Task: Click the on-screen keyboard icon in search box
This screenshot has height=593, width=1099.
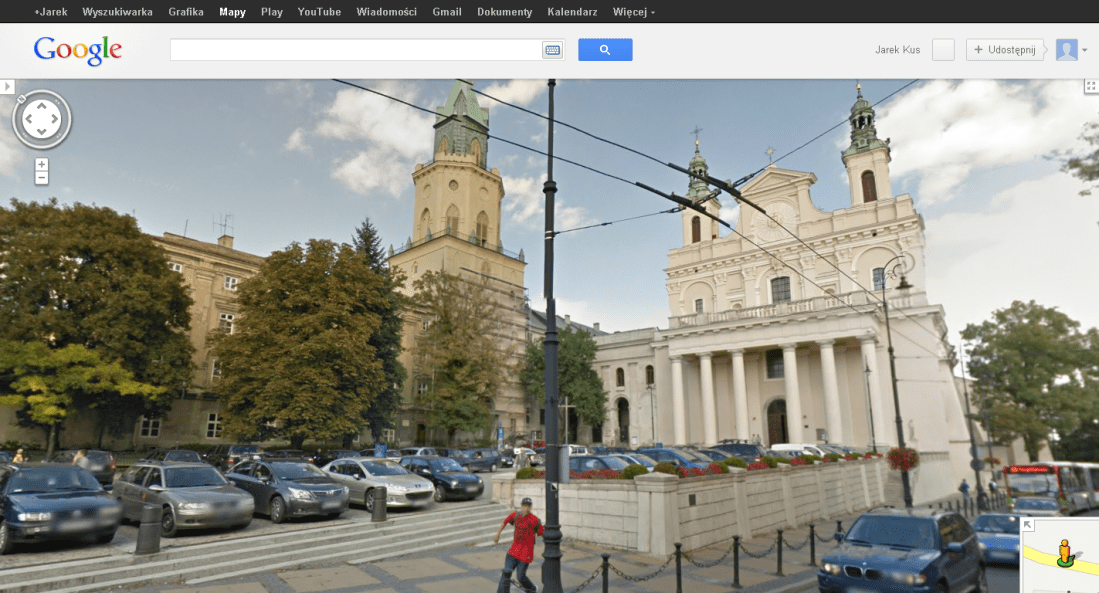Action: point(552,50)
